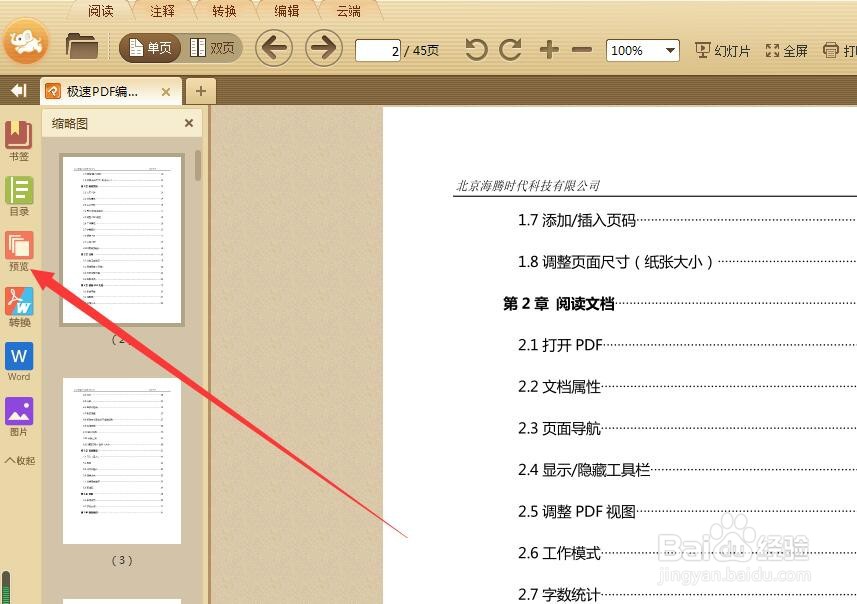Image resolution: width=857 pixels, height=604 pixels.
Task: Click the PDF convert icon (转换)
Action: pos(19,307)
